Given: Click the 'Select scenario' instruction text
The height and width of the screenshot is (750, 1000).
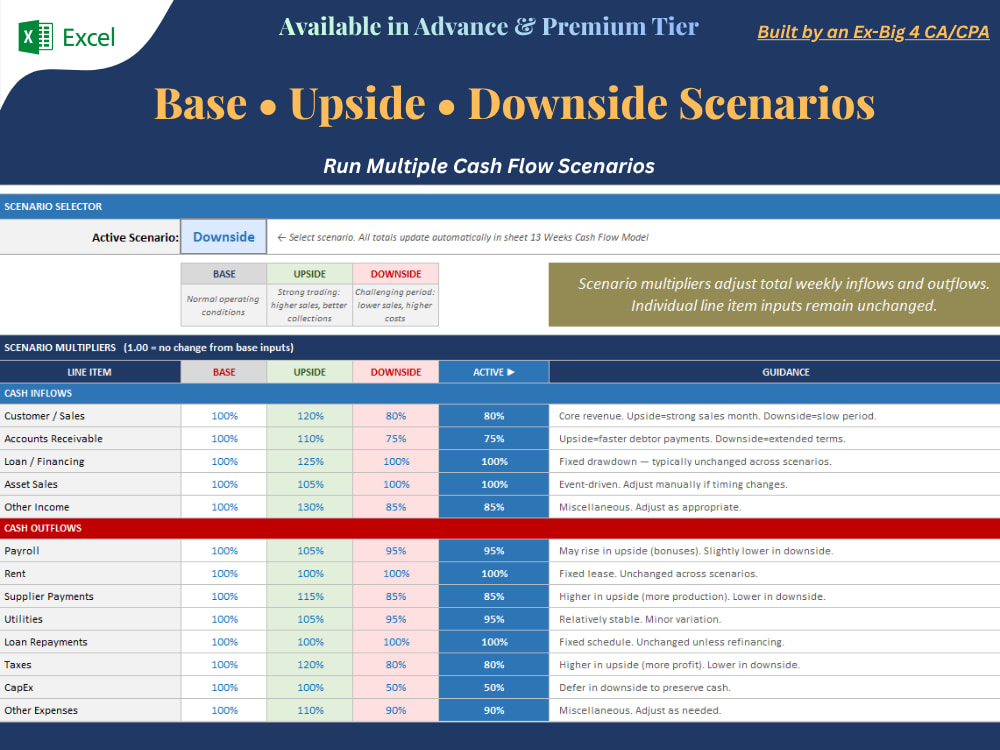Looking at the screenshot, I should pyautogui.click(x=462, y=237).
